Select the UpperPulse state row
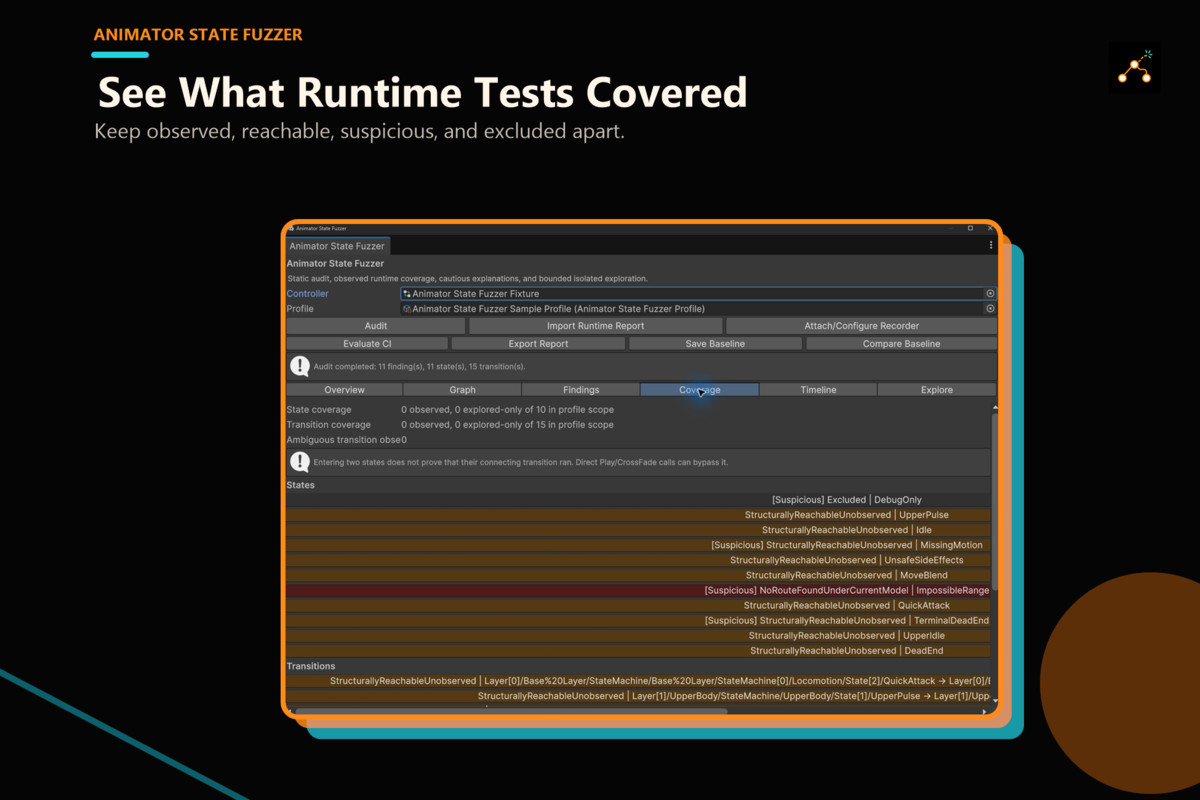The width and height of the screenshot is (1200, 800). point(638,515)
